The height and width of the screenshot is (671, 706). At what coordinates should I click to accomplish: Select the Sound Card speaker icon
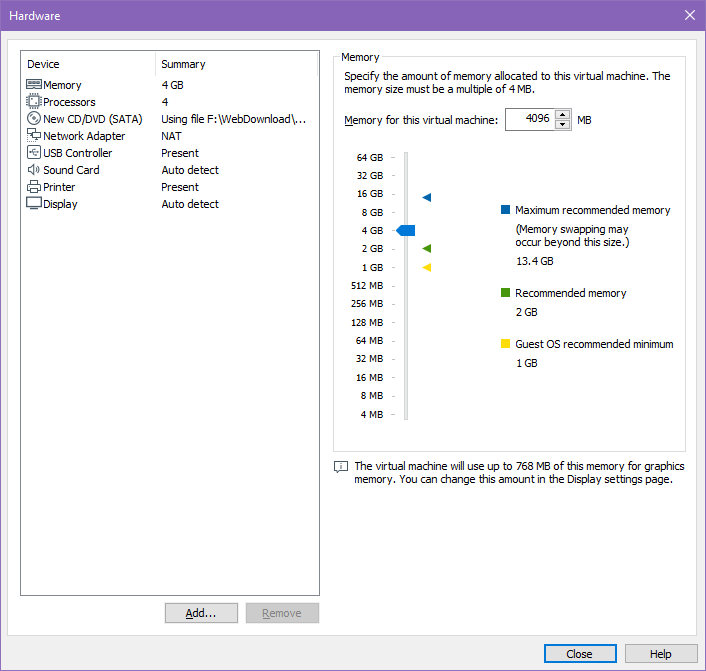(x=34, y=169)
